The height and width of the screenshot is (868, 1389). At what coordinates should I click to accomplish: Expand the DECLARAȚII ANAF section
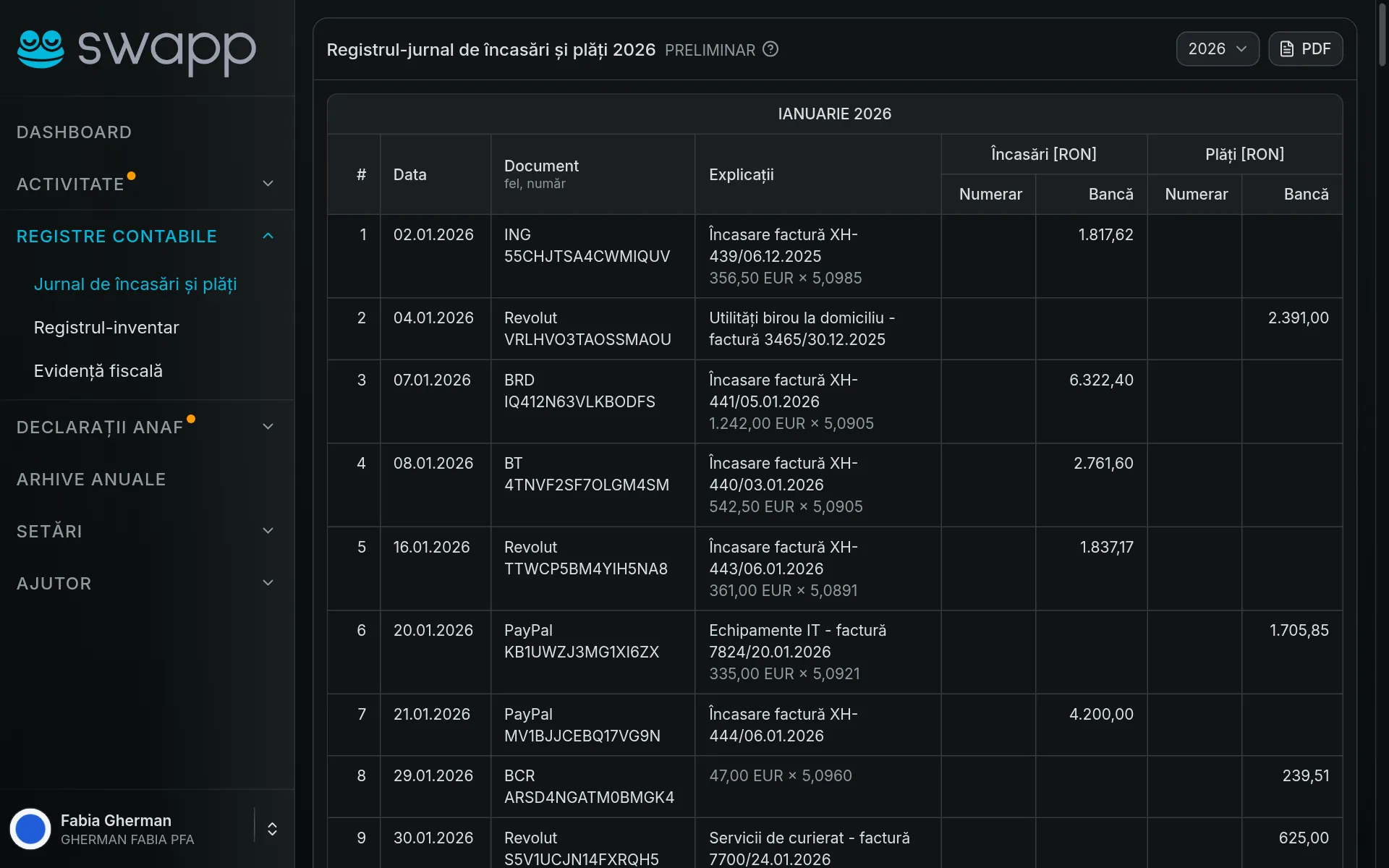pyautogui.click(x=268, y=427)
